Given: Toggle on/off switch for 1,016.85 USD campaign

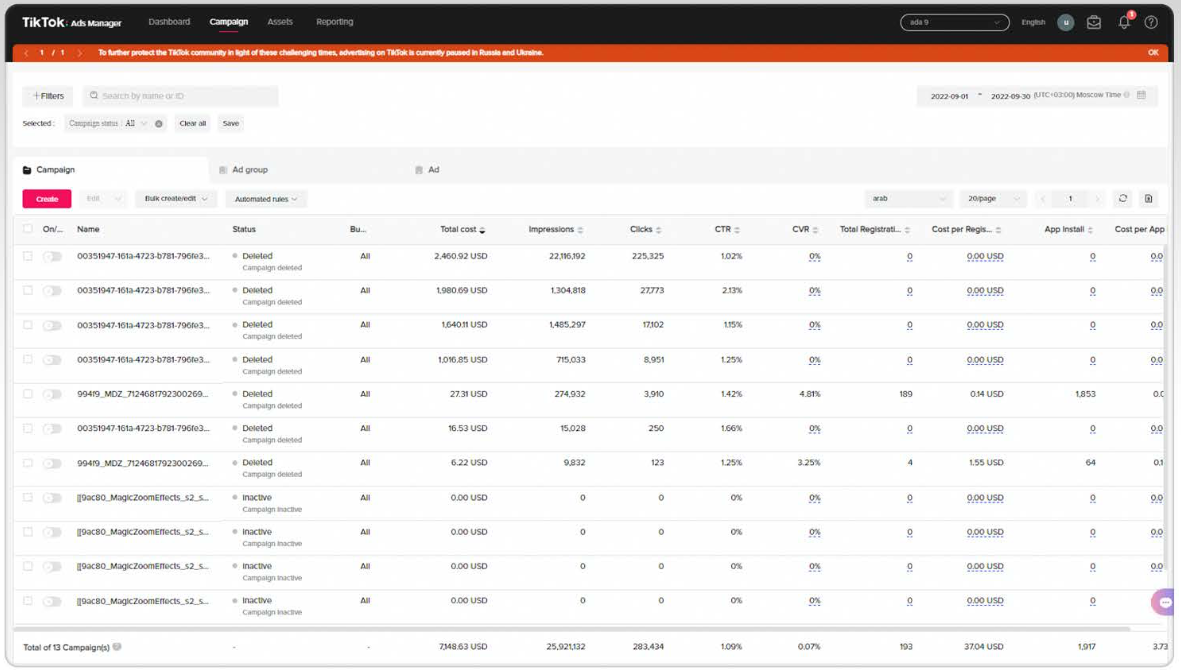Looking at the screenshot, I should 52,360.
